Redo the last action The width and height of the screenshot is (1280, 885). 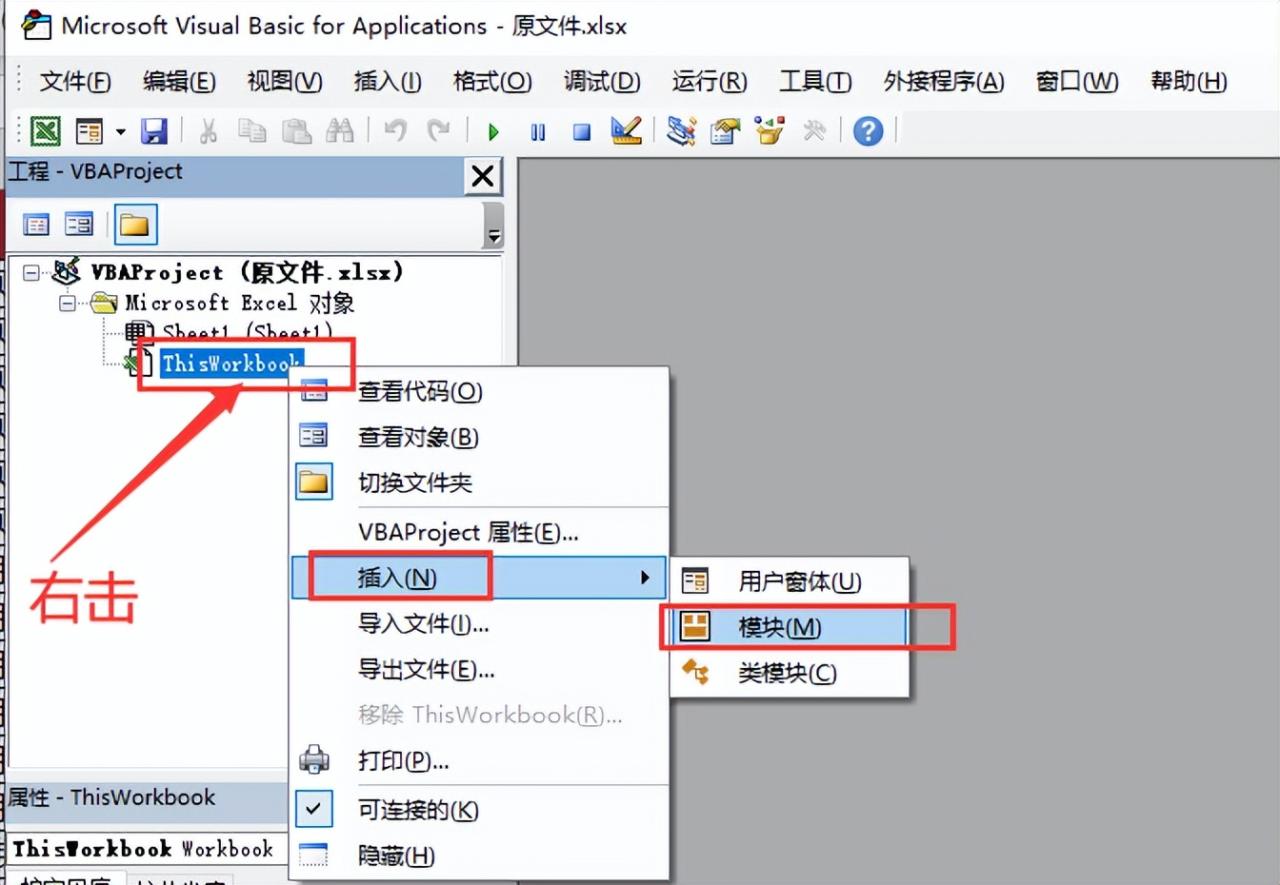tap(438, 131)
